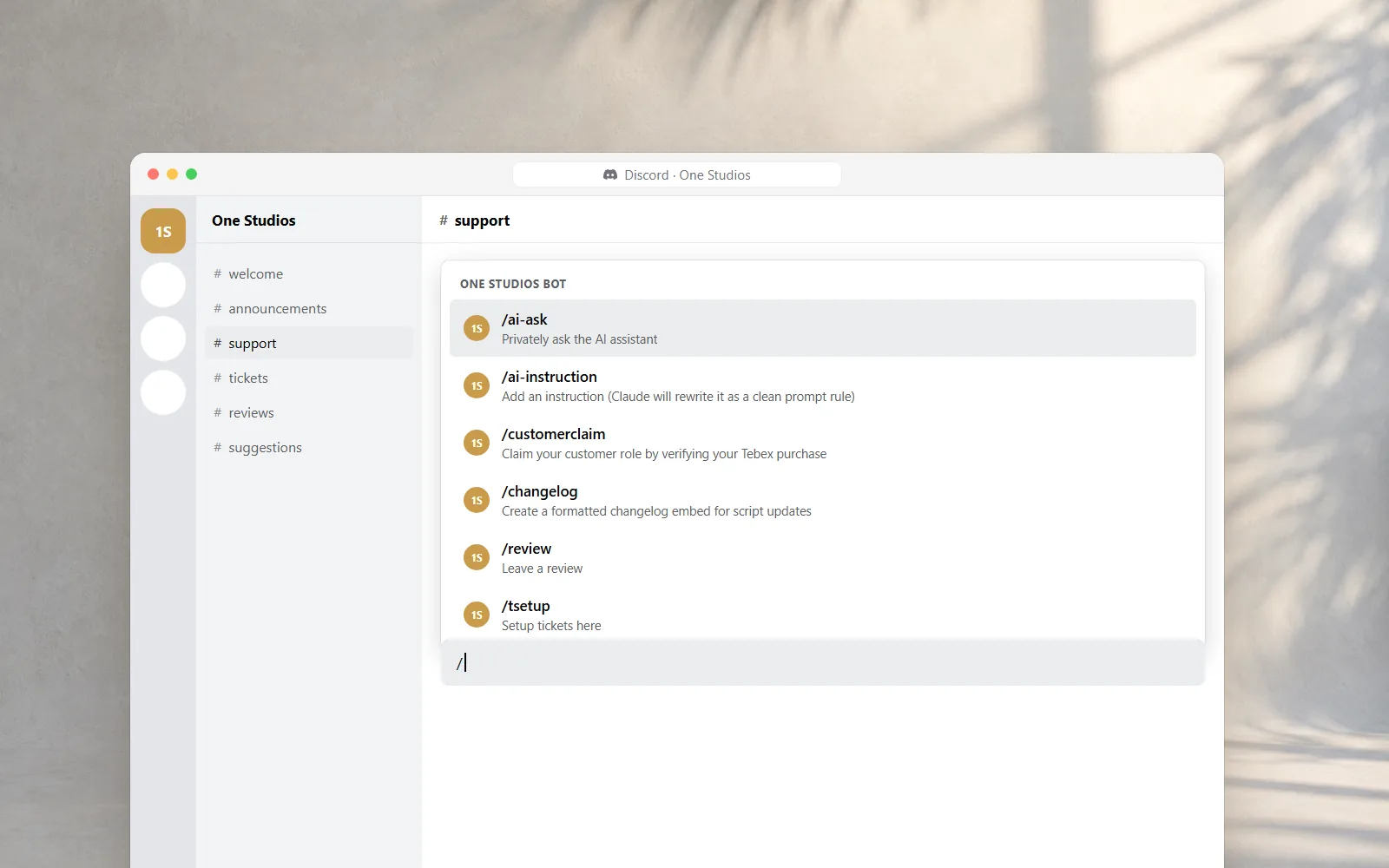Click the Discord logo in title bar

coord(610,174)
